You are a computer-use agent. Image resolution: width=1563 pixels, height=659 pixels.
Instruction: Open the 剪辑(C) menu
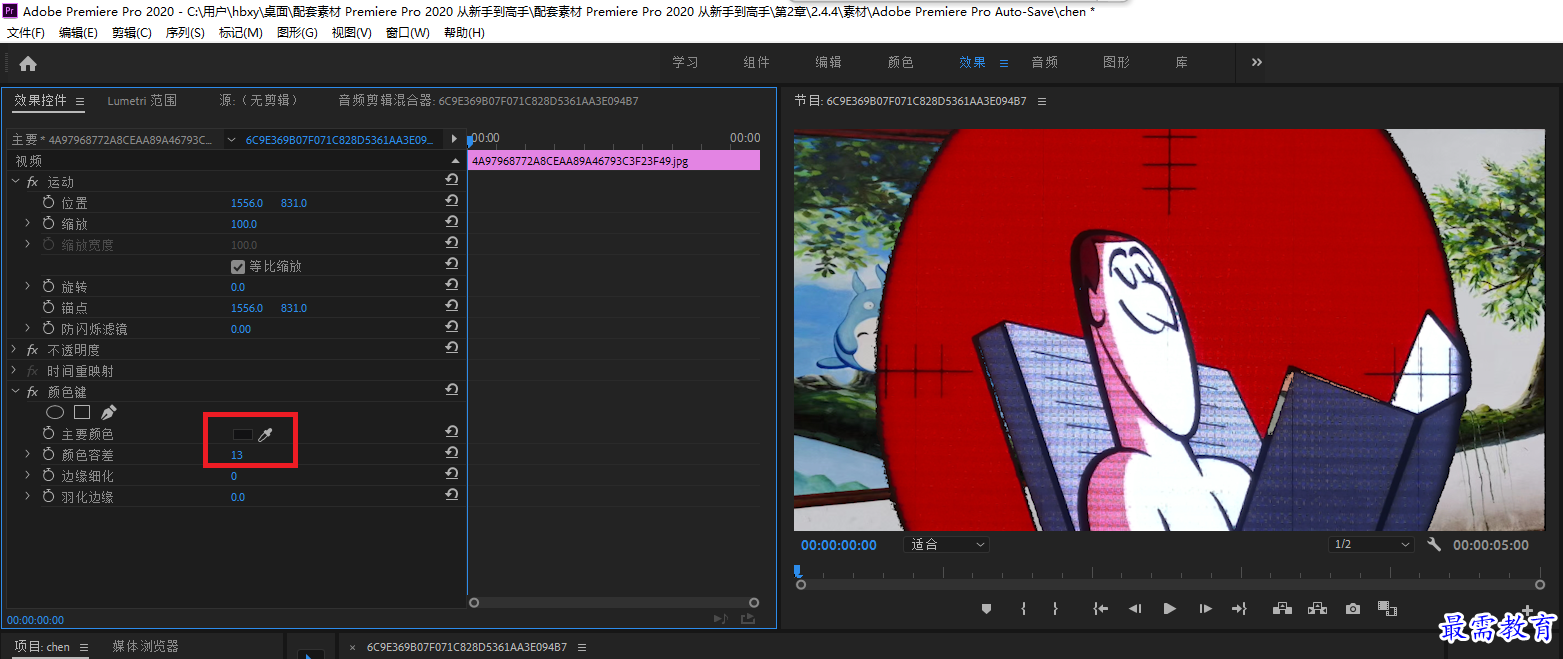[x=132, y=33]
